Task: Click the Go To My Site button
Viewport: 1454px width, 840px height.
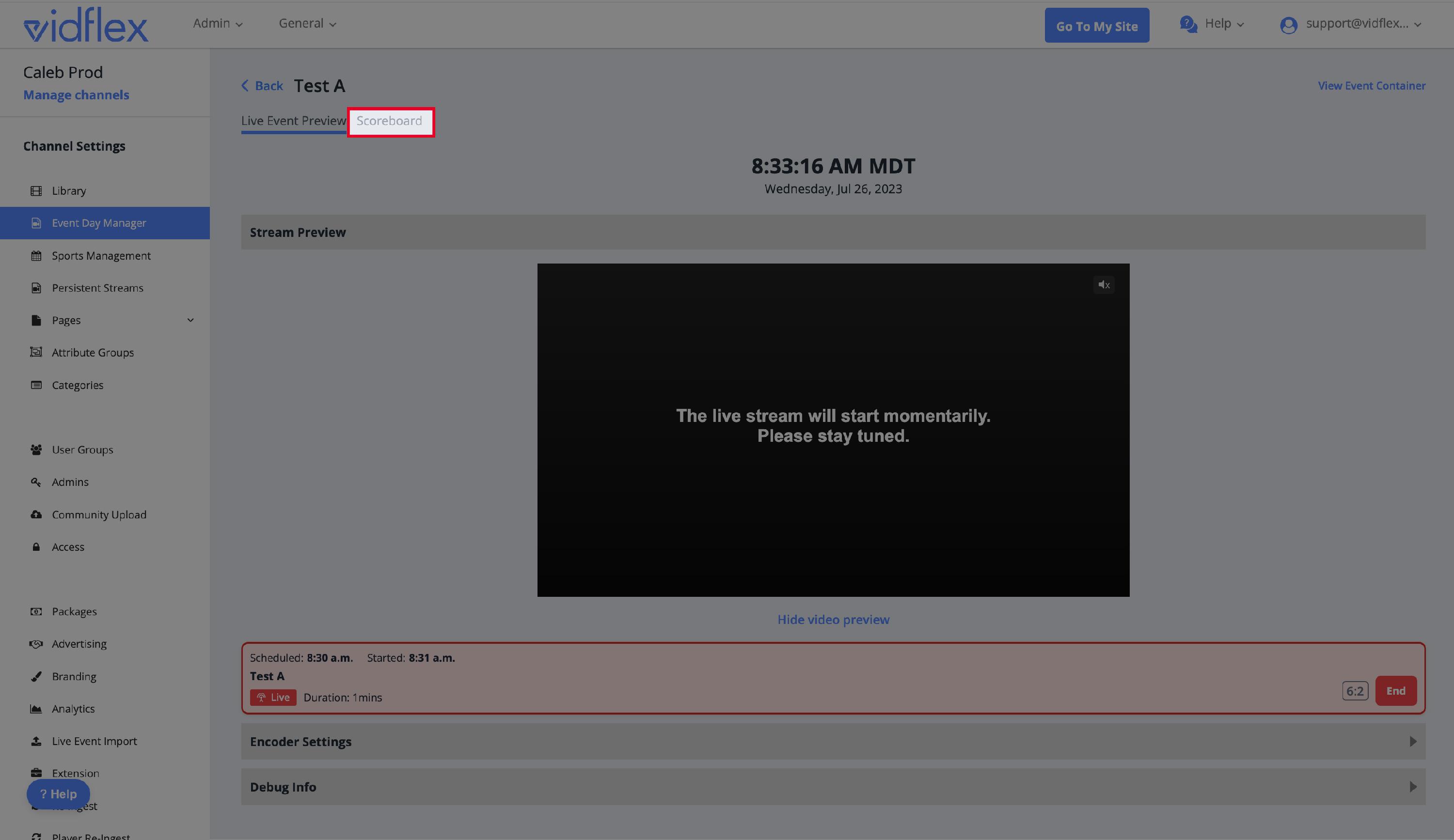Action: point(1096,26)
